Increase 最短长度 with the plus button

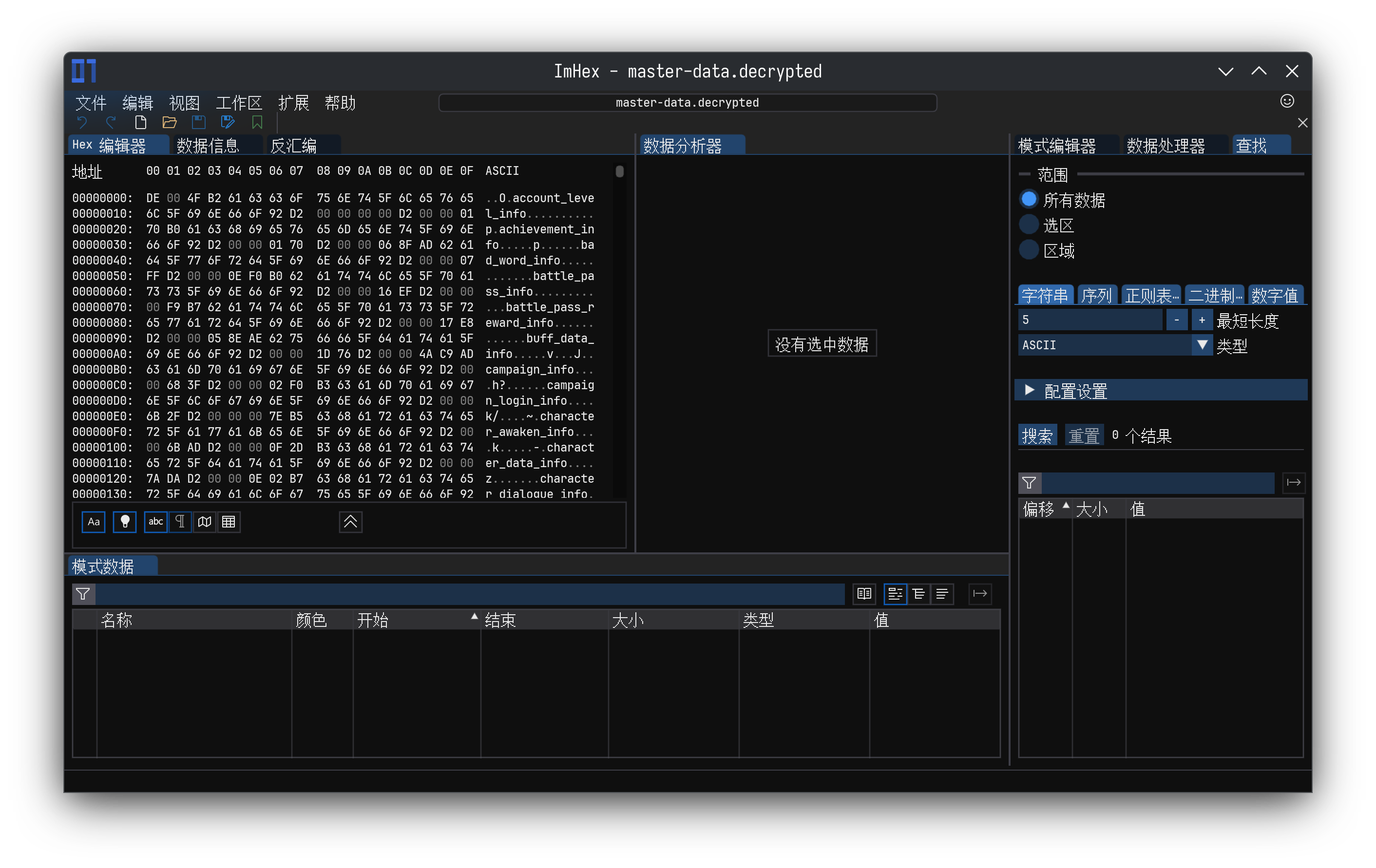[x=1202, y=320]
